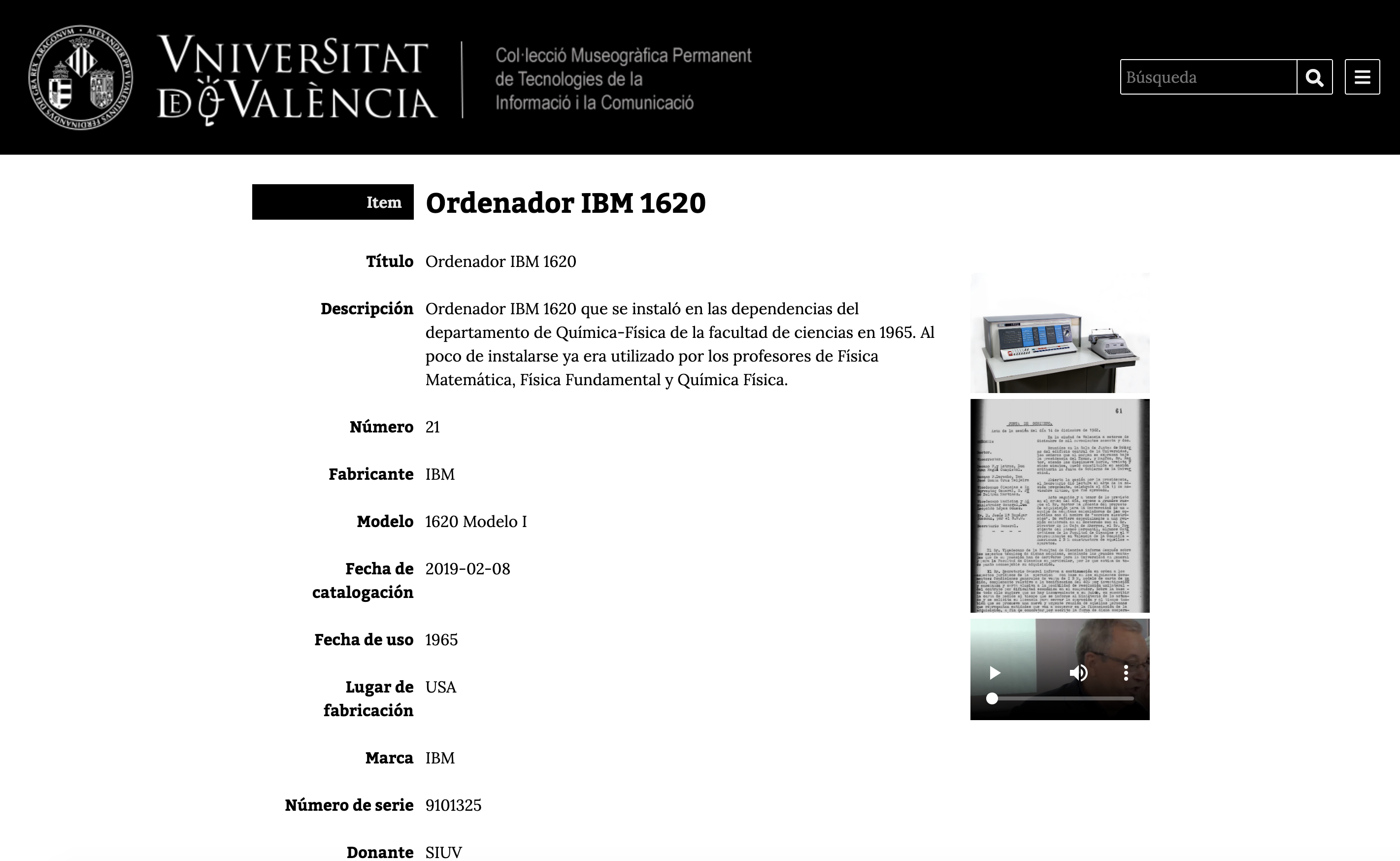This screenshot has height=861, width=1400.
Task: Focus the Búsqueda search field
Action: pos(1208,77)
